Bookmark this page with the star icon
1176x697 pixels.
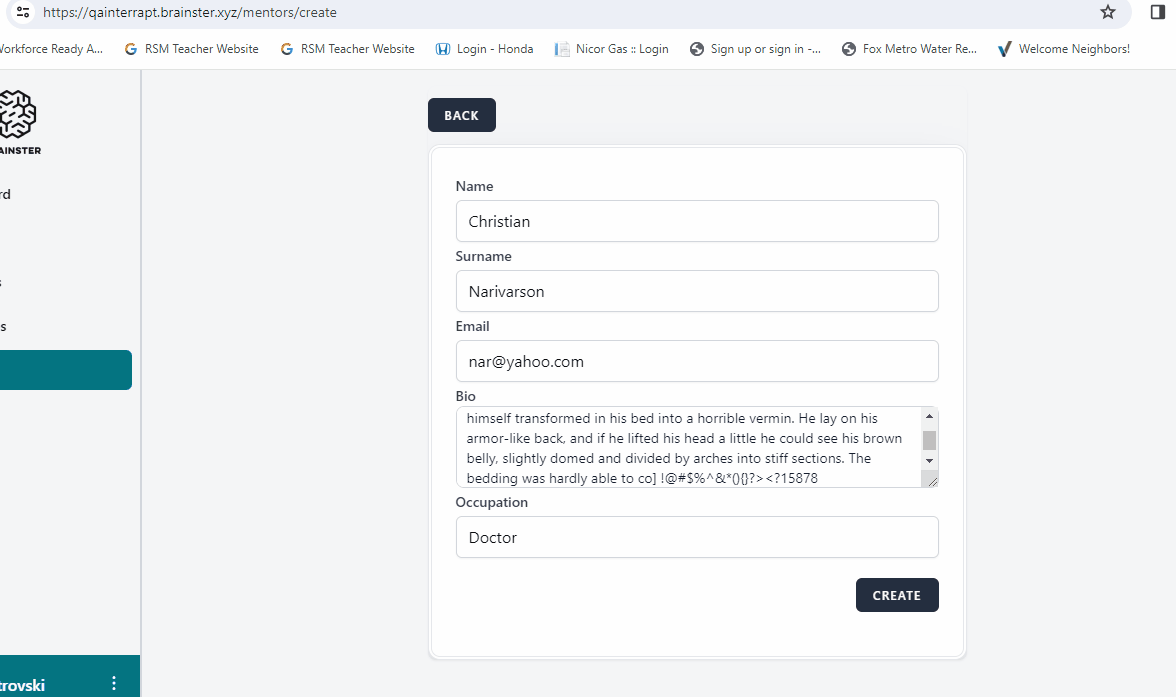[x=1107, y=13]
